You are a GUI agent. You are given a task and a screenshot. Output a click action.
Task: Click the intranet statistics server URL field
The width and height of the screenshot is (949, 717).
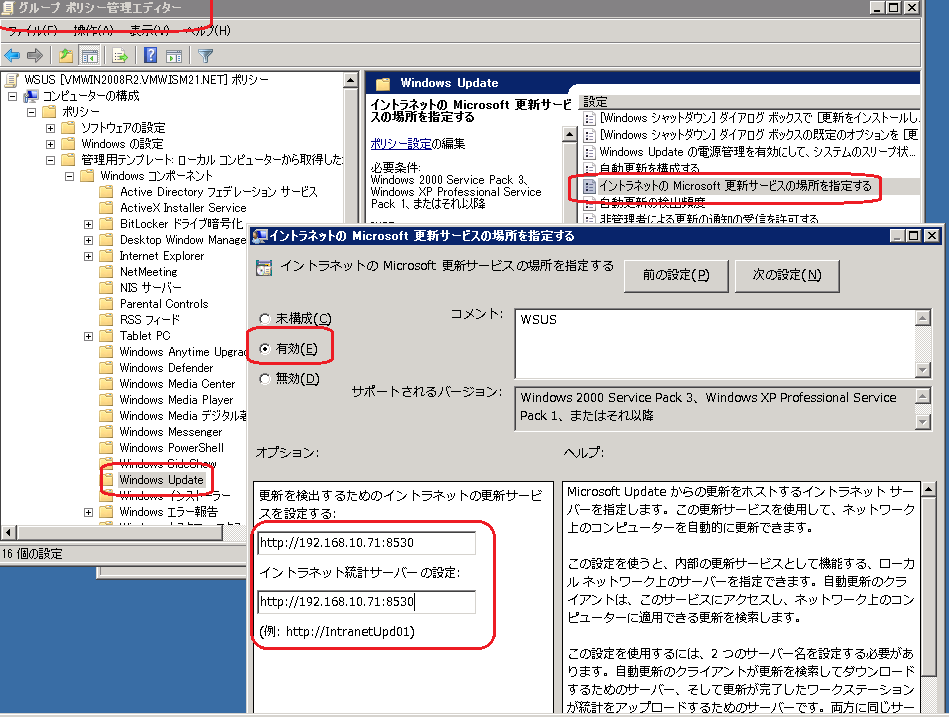coord(366,602)
